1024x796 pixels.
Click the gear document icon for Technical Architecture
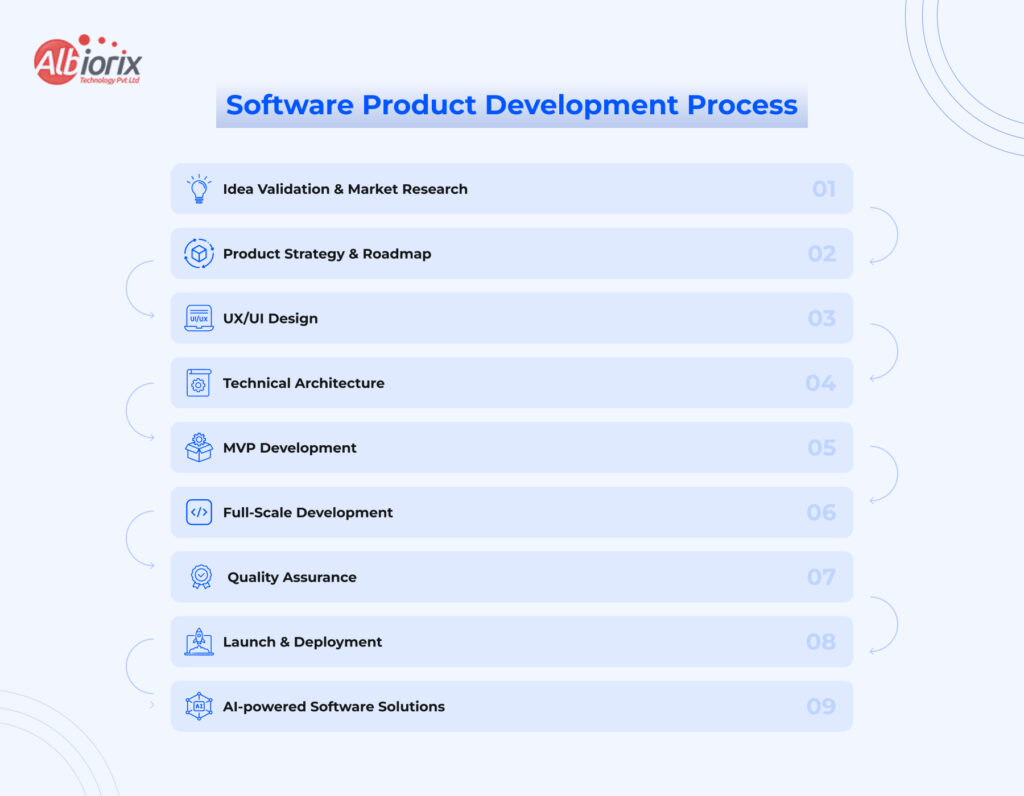[199, 383]
